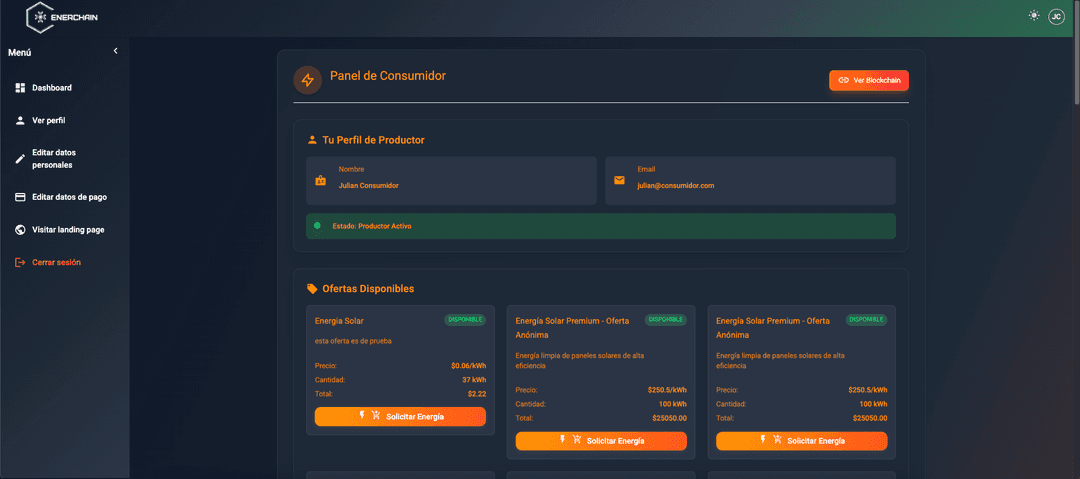Click the green status dot
1080x479 pixels.
[x=317, y=225]
